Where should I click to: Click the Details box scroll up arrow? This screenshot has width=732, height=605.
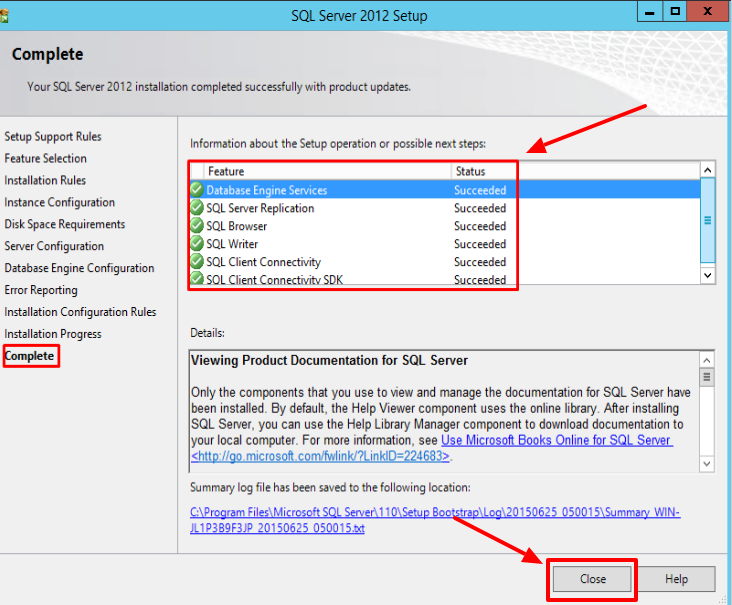(x=707, y=360)
